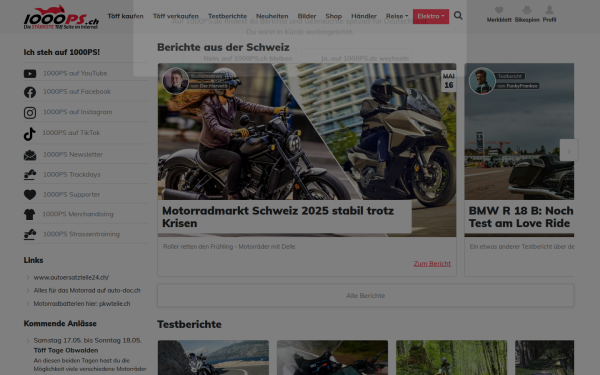The height and width of the screenshot is (375, 600).
Task: Click the 'MAI 16' date badge
Action: (x=448, y=81)
